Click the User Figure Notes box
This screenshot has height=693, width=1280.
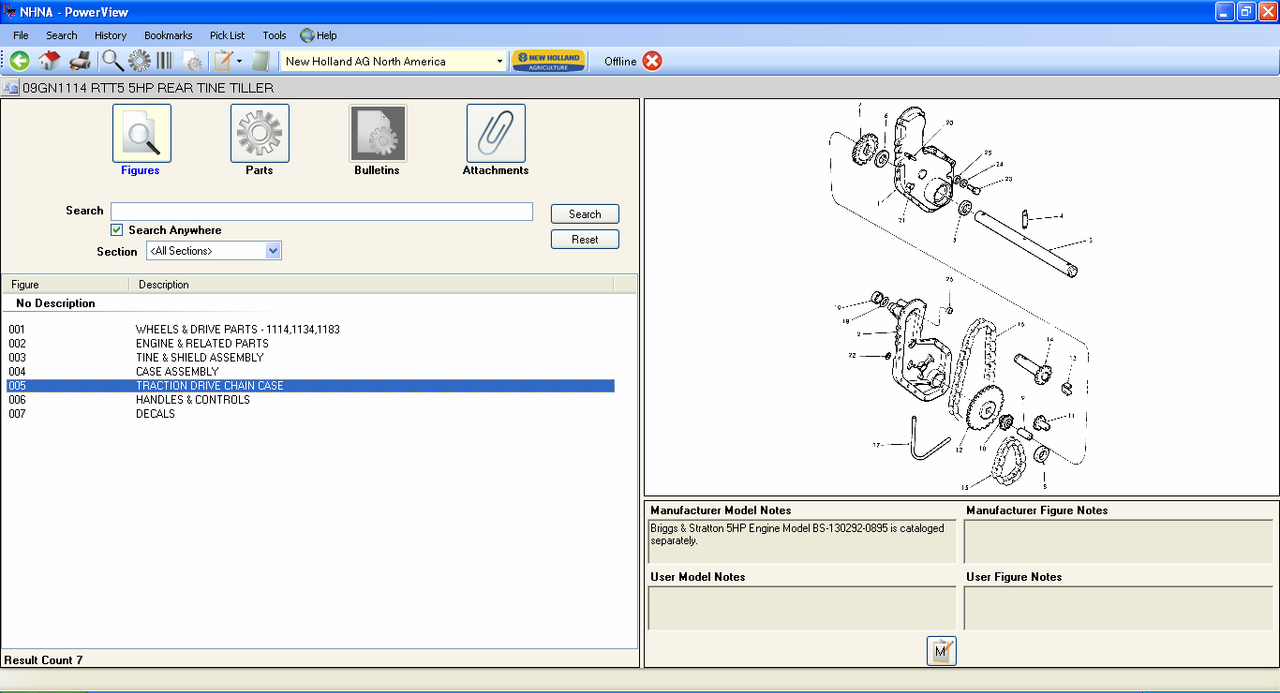pyautogui.click(x=1118, y=608)
